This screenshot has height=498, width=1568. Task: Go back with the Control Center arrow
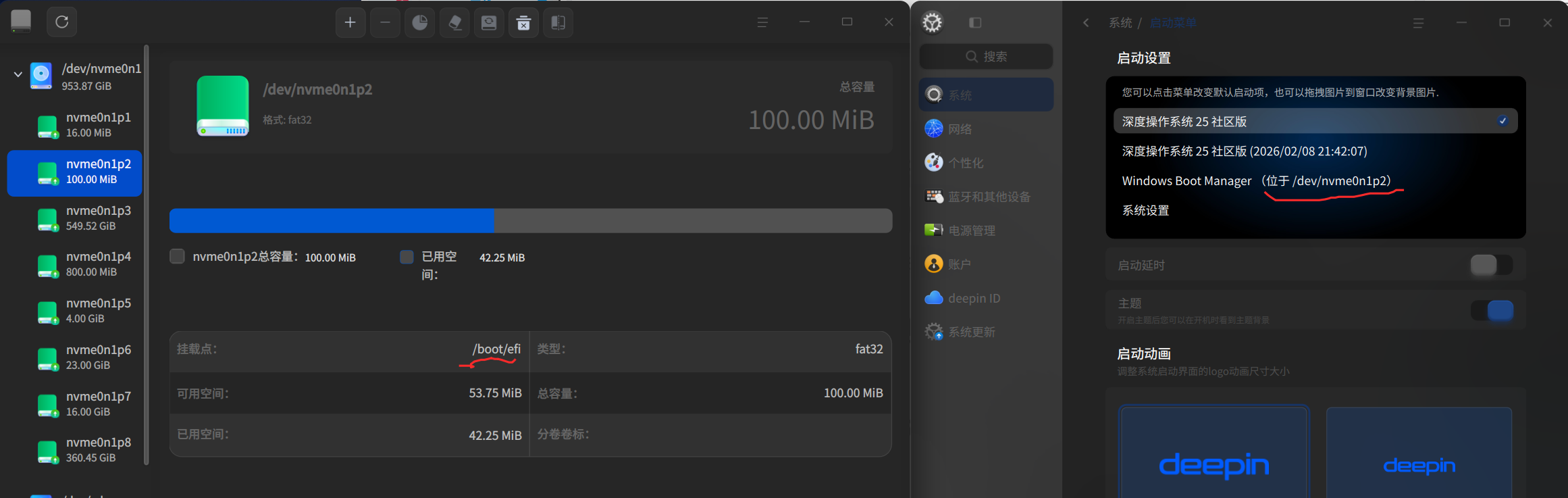pyautogui.click(x=1086, y=23)
